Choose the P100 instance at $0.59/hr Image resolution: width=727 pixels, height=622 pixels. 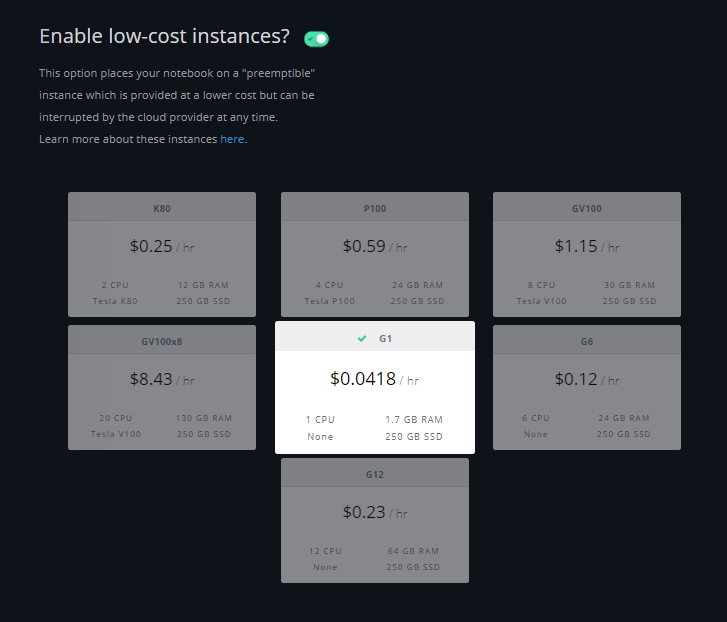tap(375, 255)
